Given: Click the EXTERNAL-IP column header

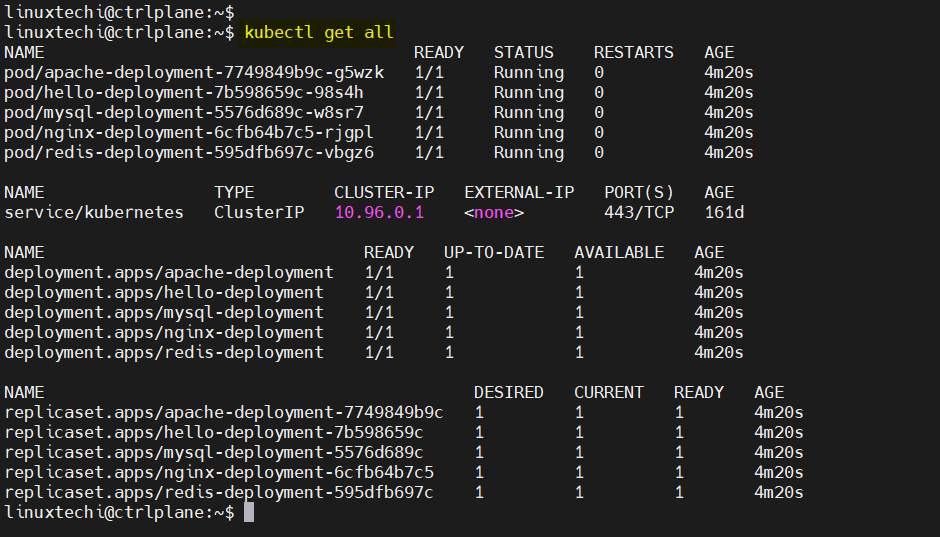Looking at the screenshot, I should coord(519,192).
